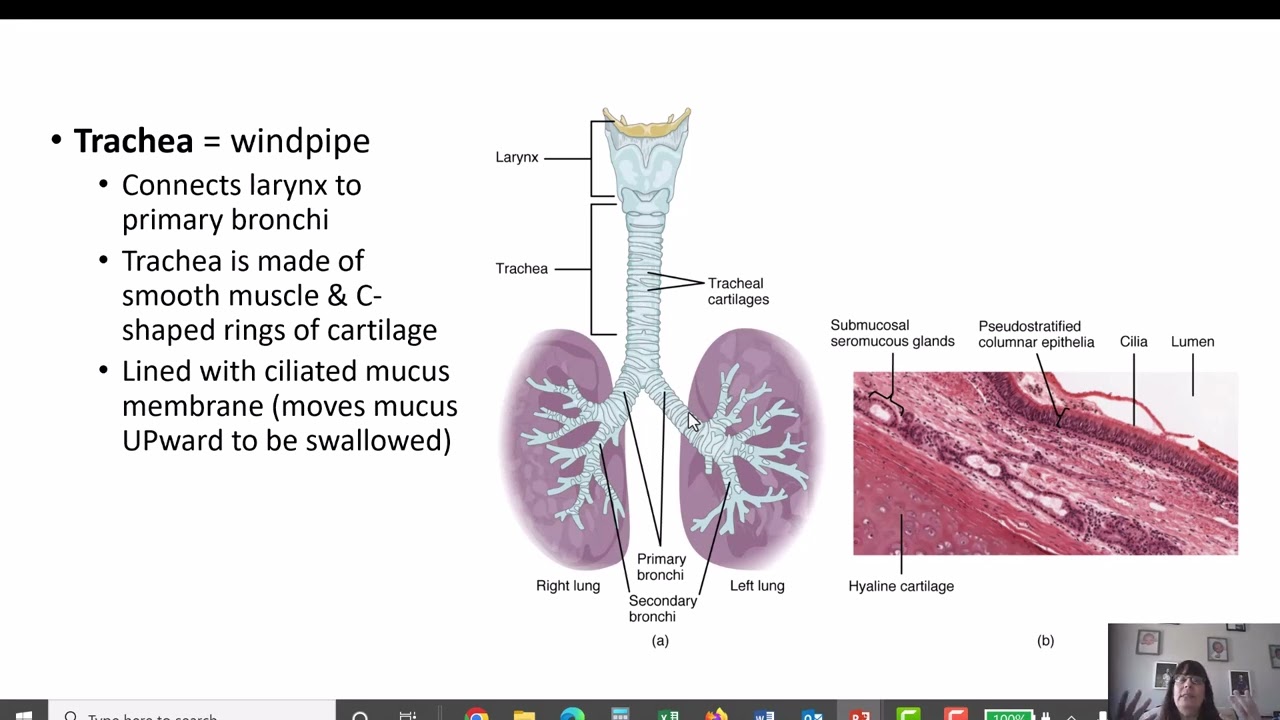Screen dimensions: 1280x720
Task: Click the '(b)' figure caption
Action: click(x=1045, y=641)
